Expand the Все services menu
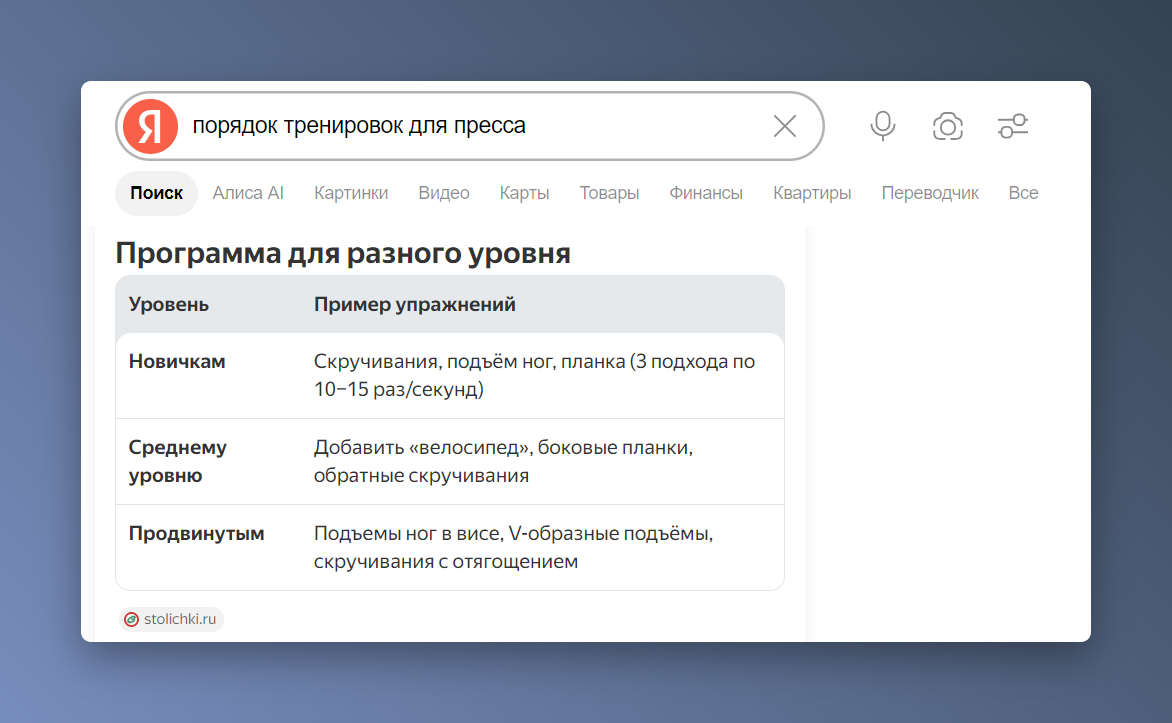This screenshot has height=723, width=1172. [1023, 193]
